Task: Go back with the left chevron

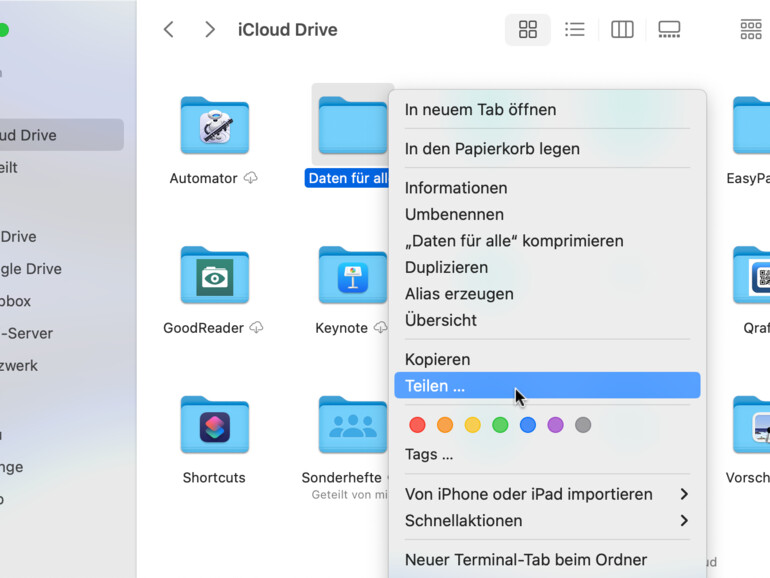Action: 169,29
